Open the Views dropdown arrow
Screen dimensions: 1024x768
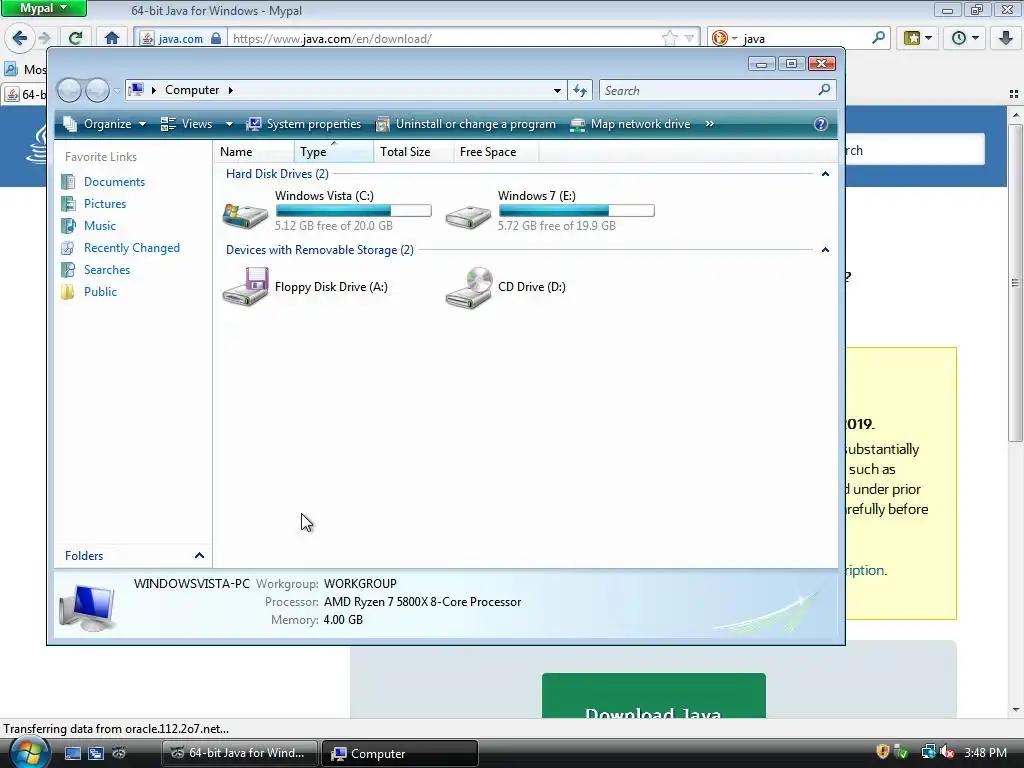coord(229,124)
